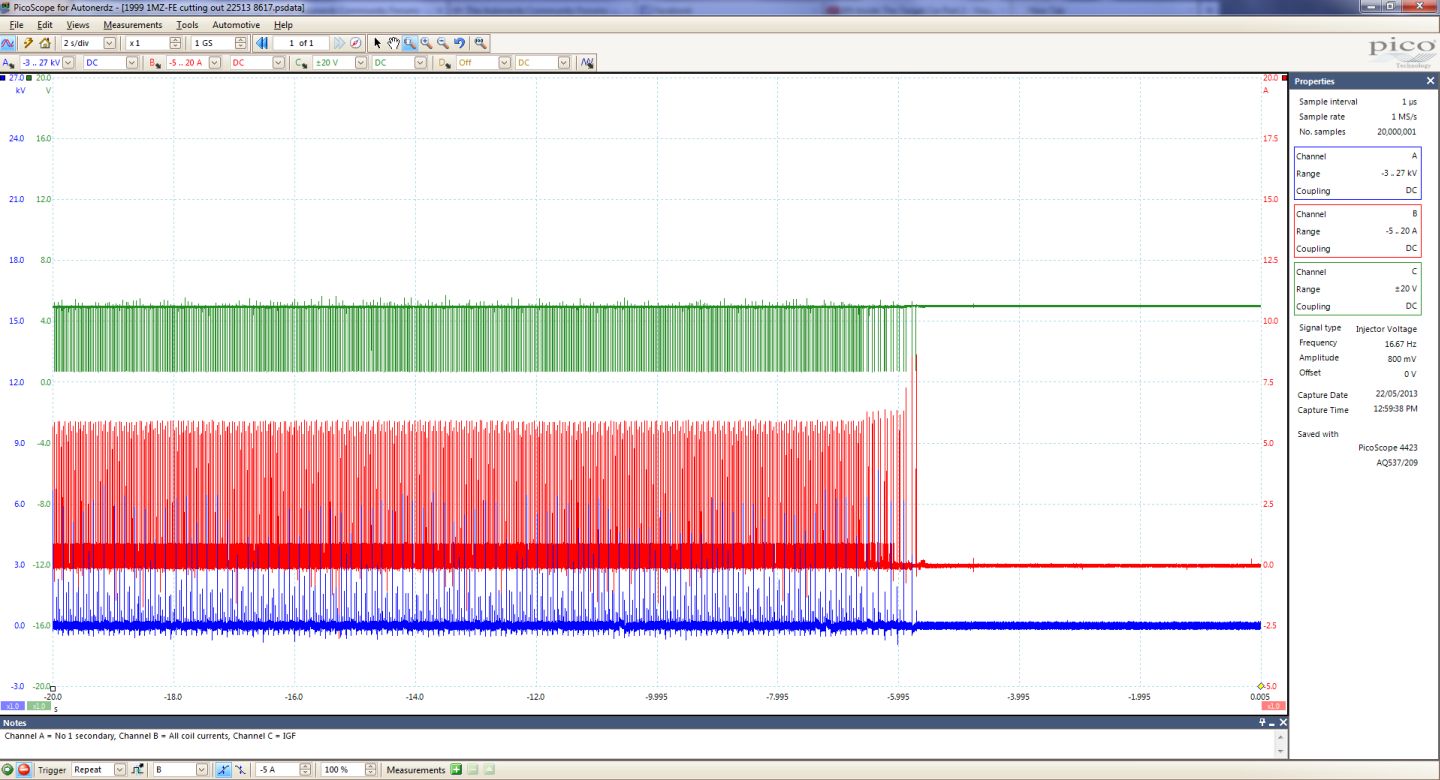The height and width of the screenshot is (780, 1440).
Task: Open the timebase 2 s/div dropdown
Action: [x=109, y=43]
